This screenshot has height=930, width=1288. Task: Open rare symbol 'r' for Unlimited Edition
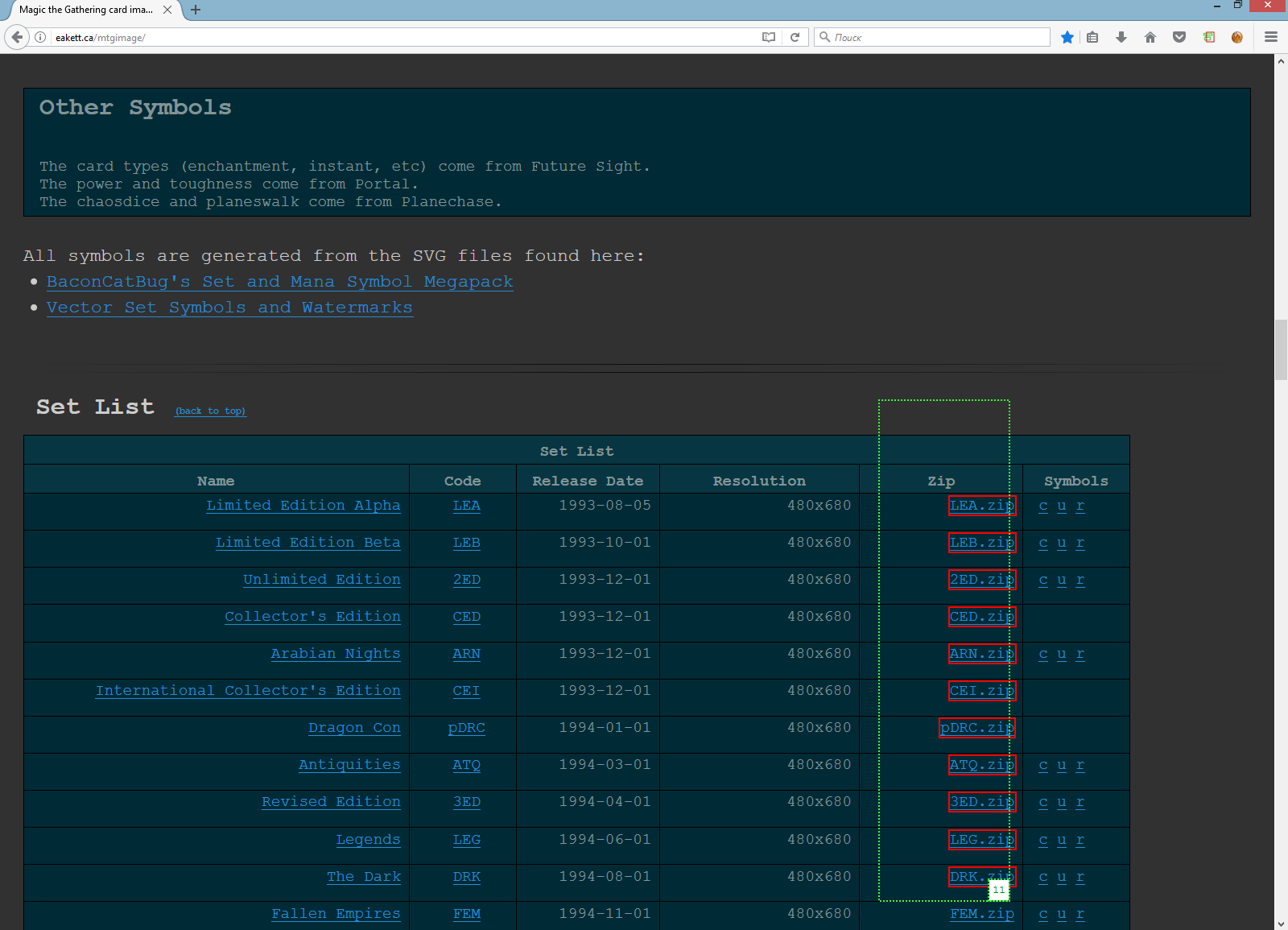pos(1080,580)
